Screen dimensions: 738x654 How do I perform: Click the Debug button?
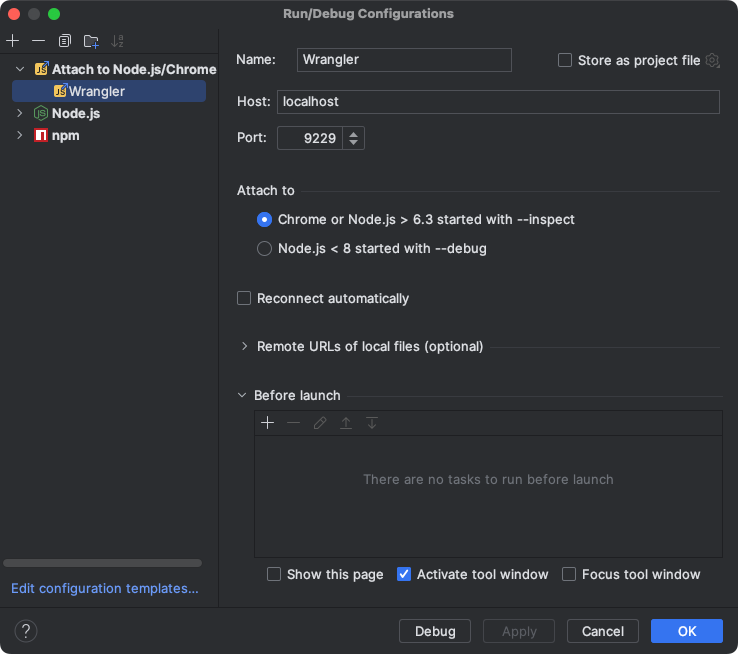(435, 631)
